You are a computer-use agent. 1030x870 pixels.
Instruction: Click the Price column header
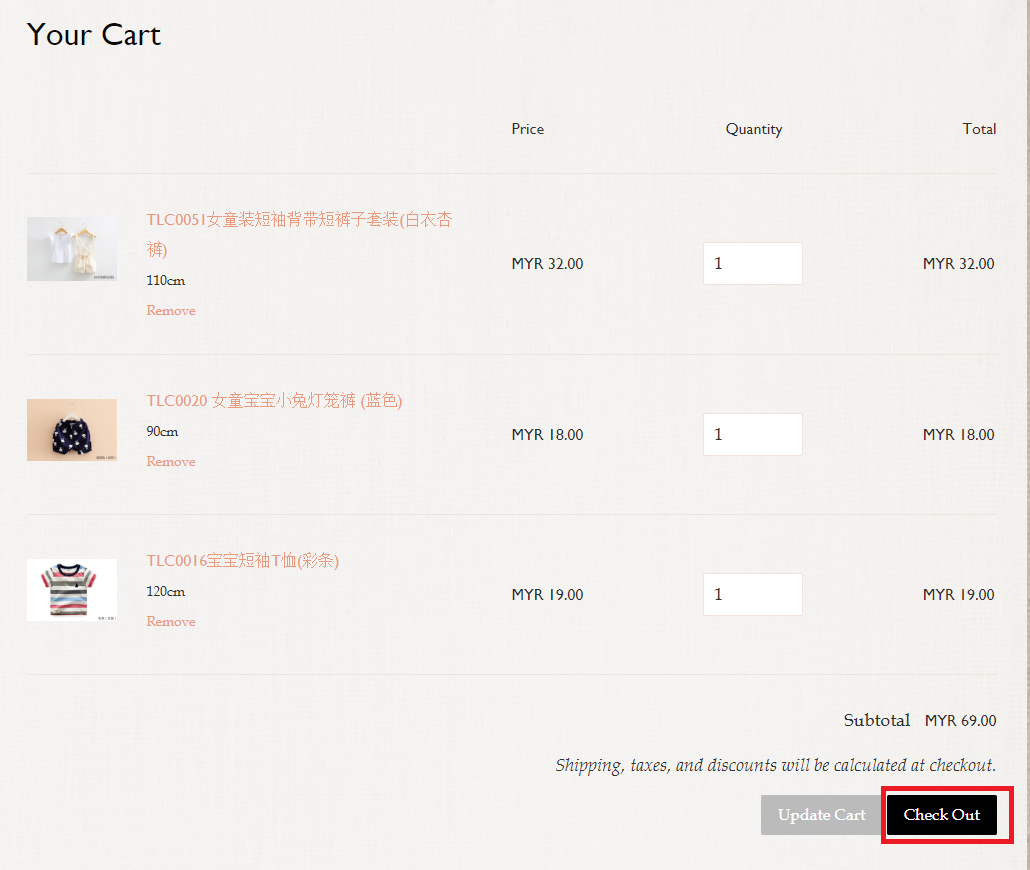coord(527,129)
